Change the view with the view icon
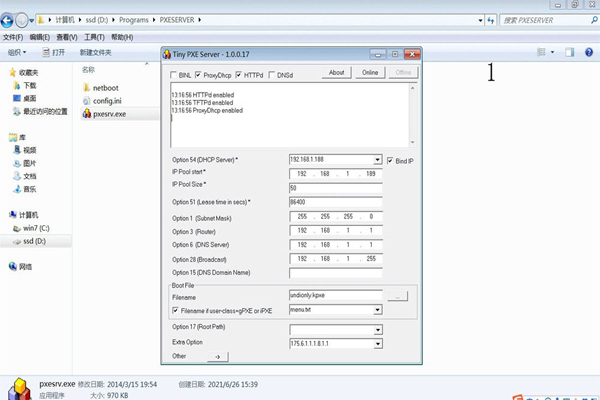 coord(541,52)
